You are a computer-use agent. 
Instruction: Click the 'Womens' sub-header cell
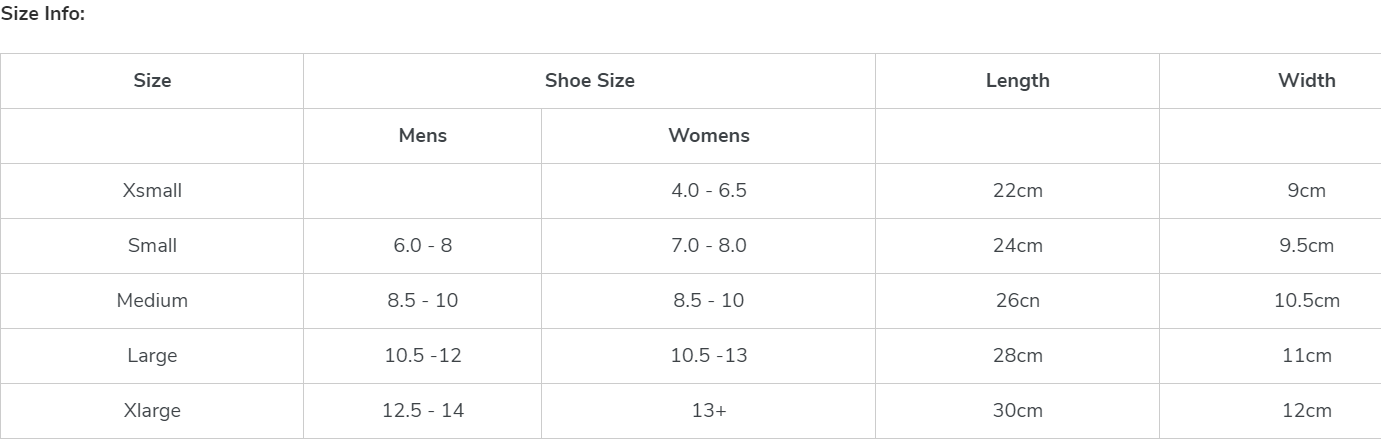pyautogui.click(x=708, y=136)
